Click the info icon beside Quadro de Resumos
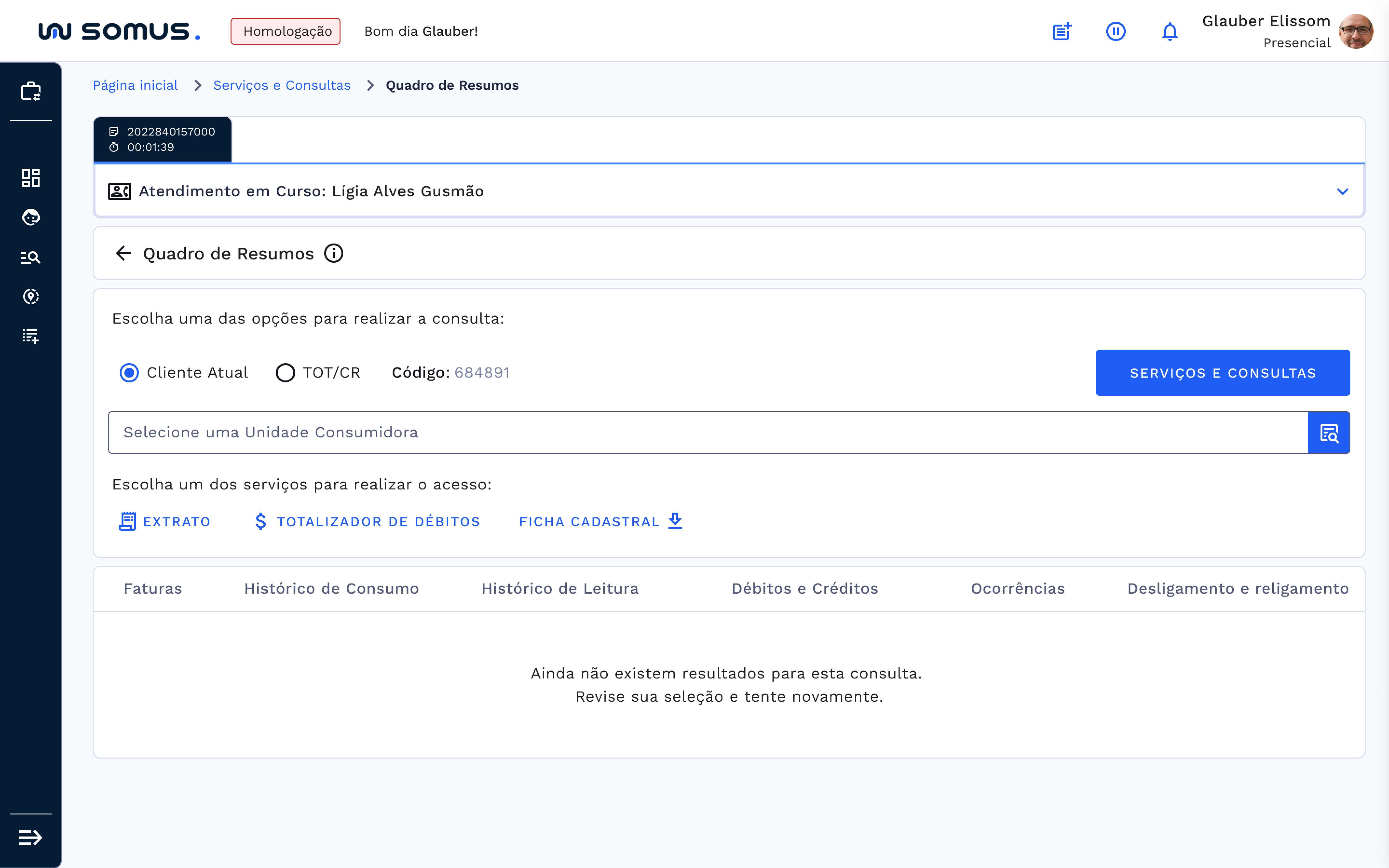 coord(334,253)
